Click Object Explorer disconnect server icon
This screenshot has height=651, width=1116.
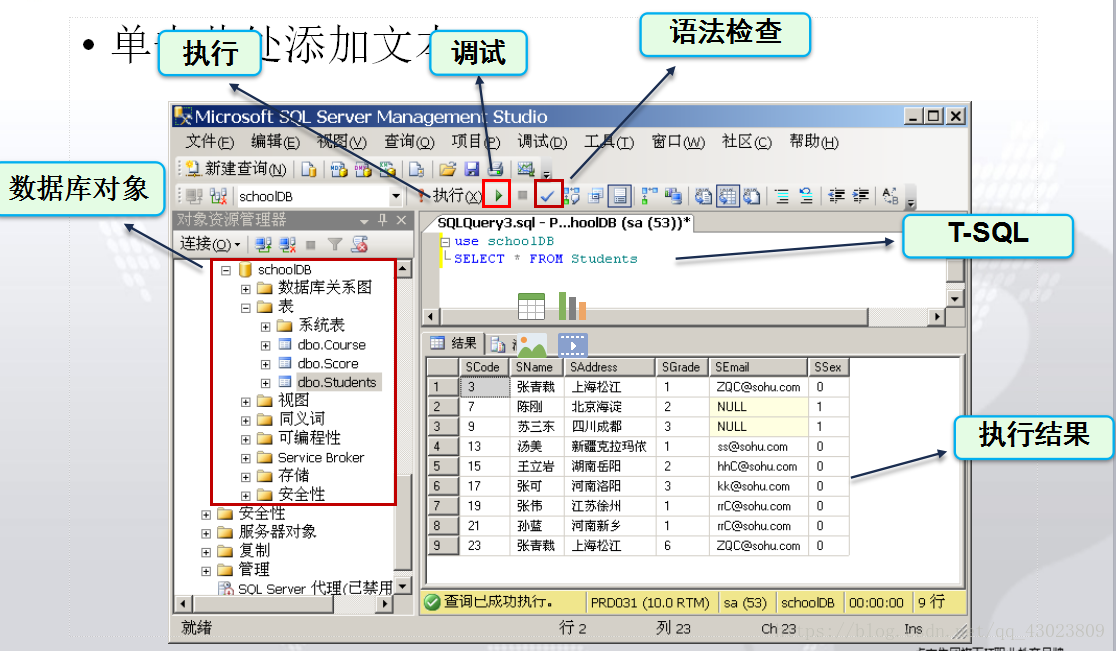tap(288, 245)
